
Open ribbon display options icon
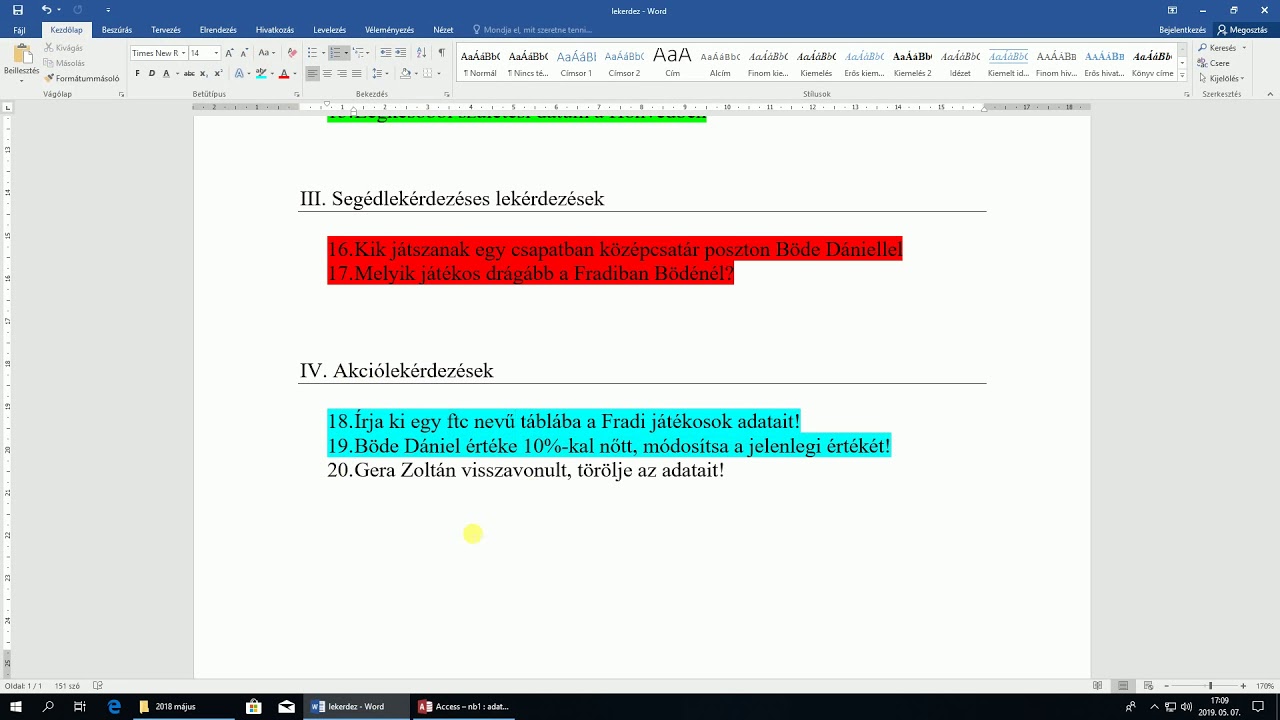pyautogui.click(x=1172, y=10)
